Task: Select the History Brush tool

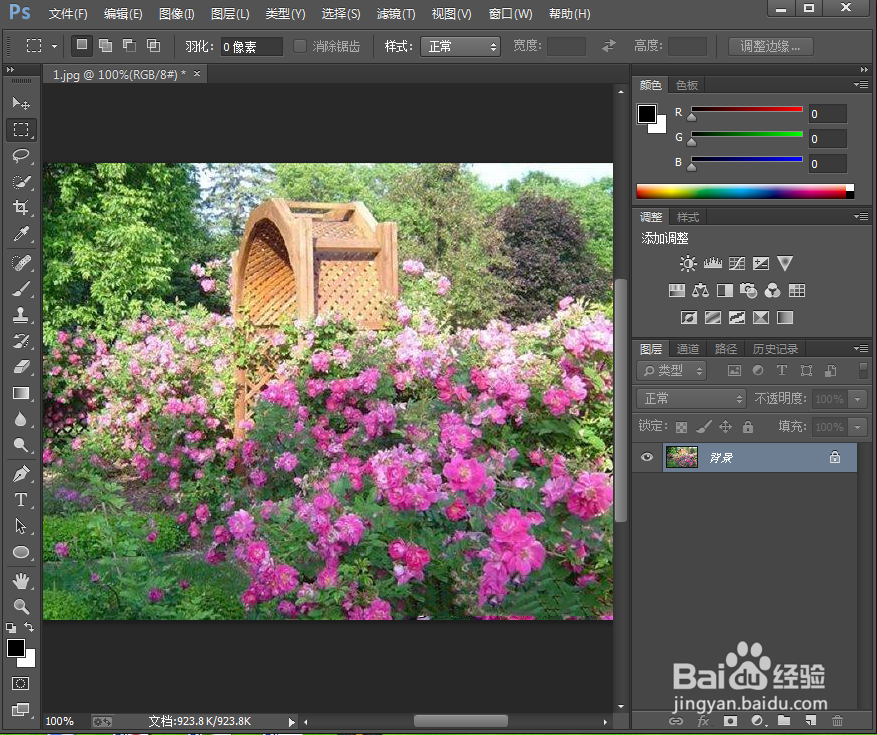Action: click(x=21, y=341)
